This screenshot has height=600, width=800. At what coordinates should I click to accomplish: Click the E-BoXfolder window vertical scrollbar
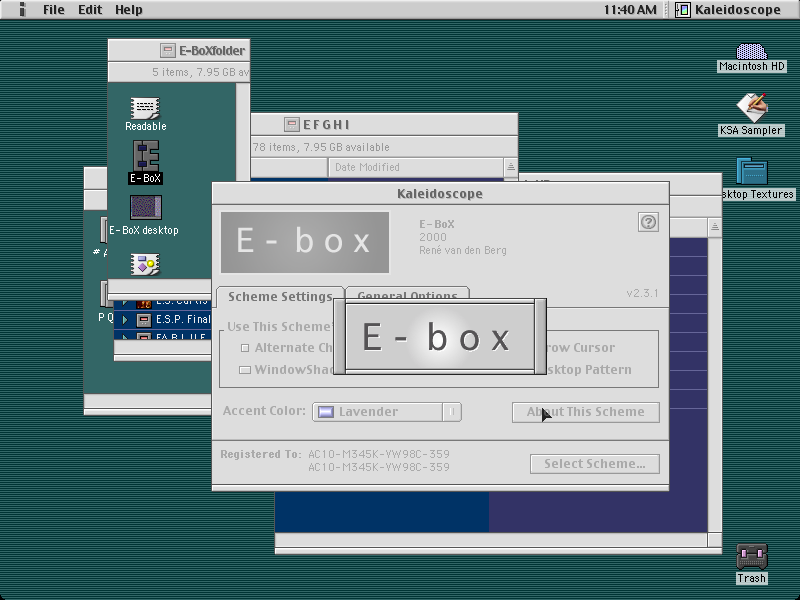point(243,133)
